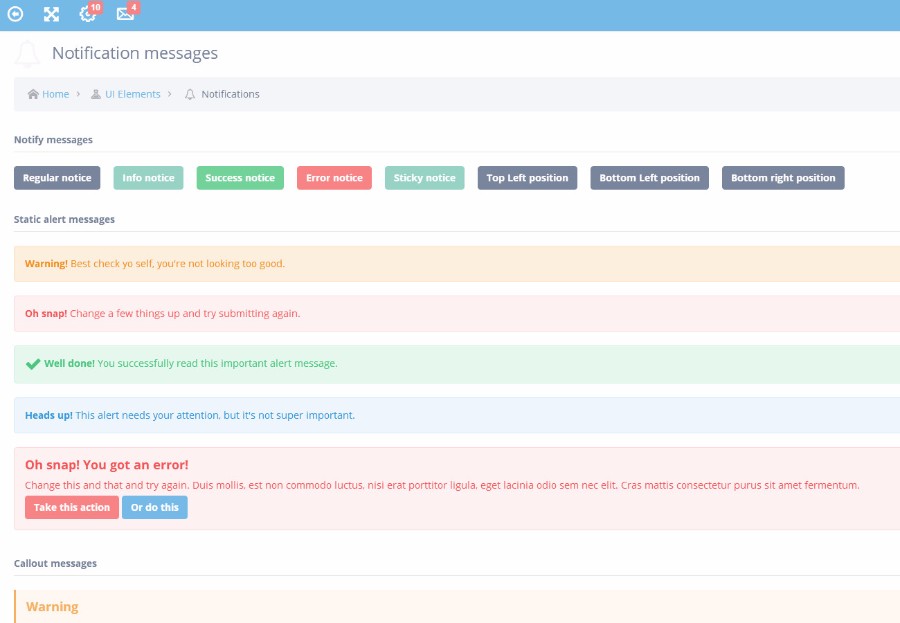This screenshot has width=900, height=623.
Task: Open the mail envelope icon with badge 4
Action: [124, 14]
